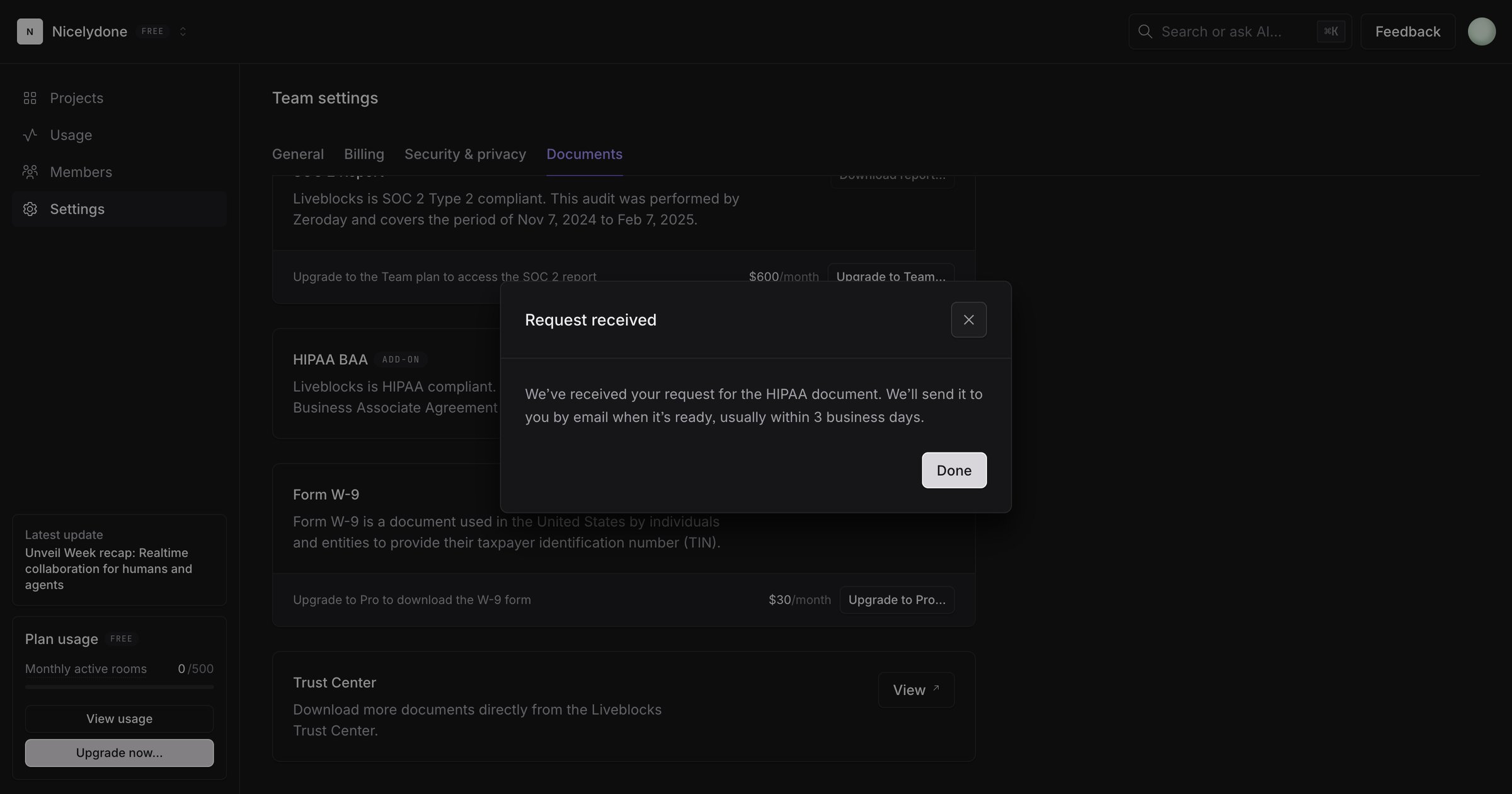Open the Security & privacy tab
The width and height of the screenshot is (1512, 794).
tap(465, 154)
